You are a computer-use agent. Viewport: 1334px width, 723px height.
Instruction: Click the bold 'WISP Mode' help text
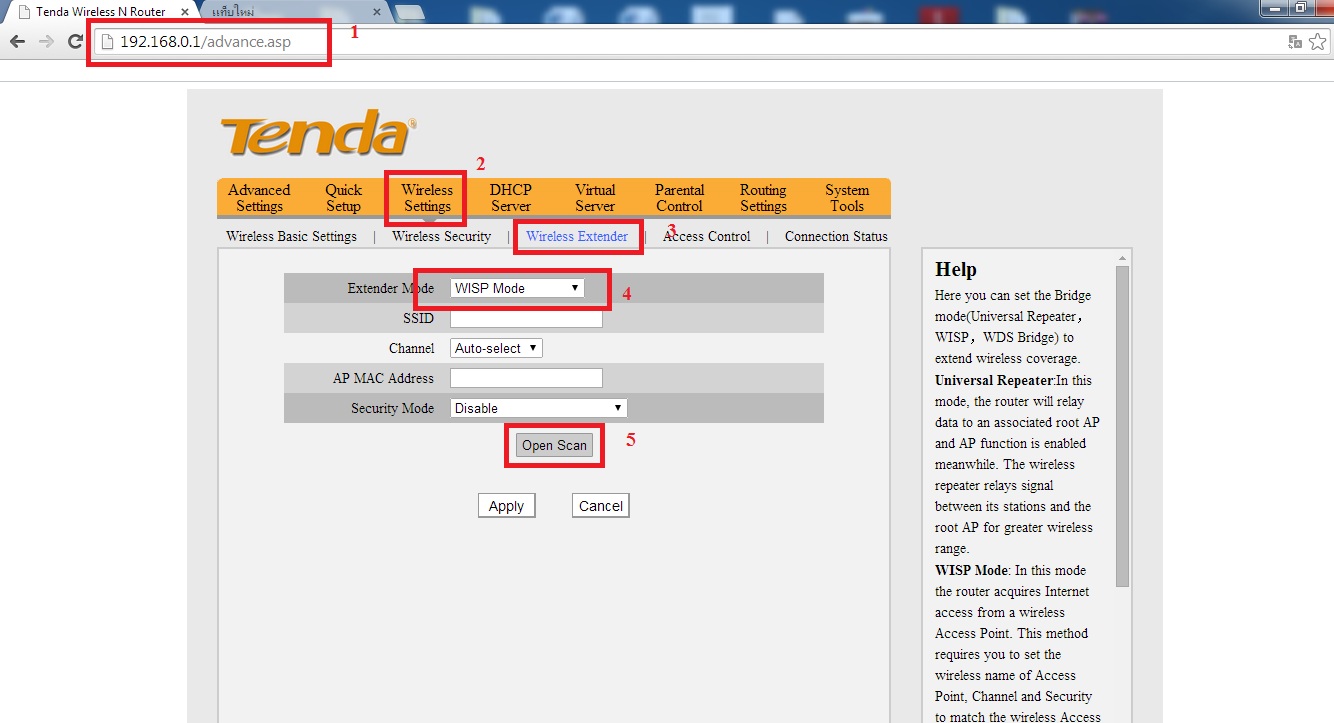point(973,570)
